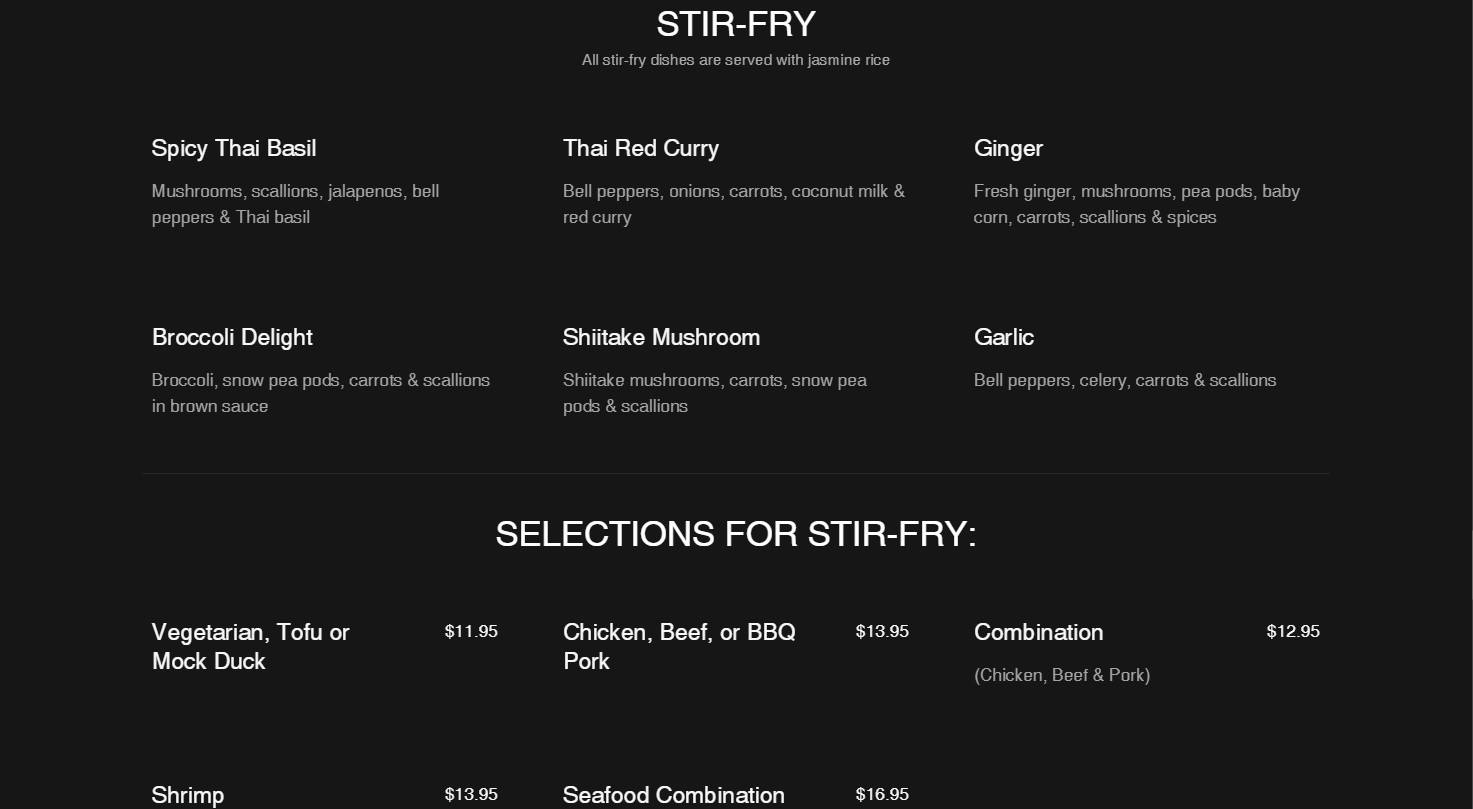Select the Vegetarian, Tofu or Mock Duck option
The image size is (1473, 809).
point(251,646)
